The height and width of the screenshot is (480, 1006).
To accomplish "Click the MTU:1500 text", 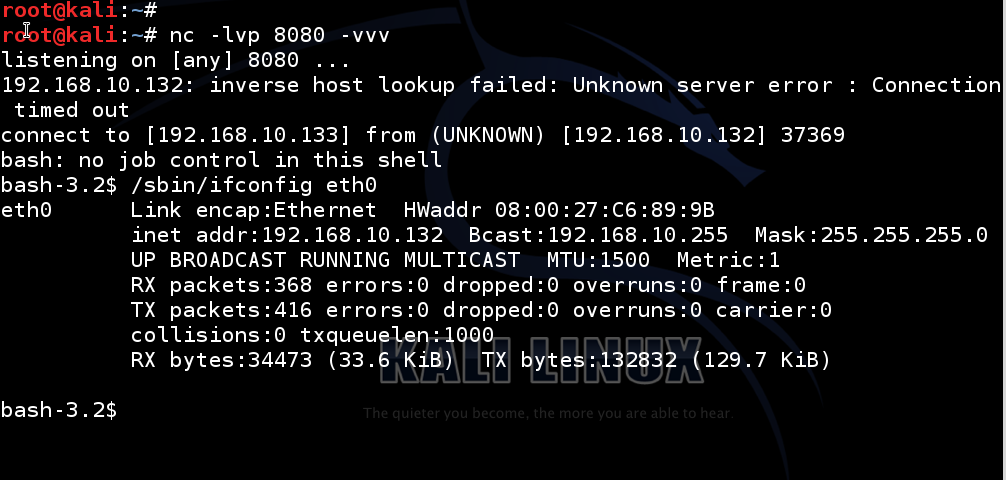I will (597, 260).
